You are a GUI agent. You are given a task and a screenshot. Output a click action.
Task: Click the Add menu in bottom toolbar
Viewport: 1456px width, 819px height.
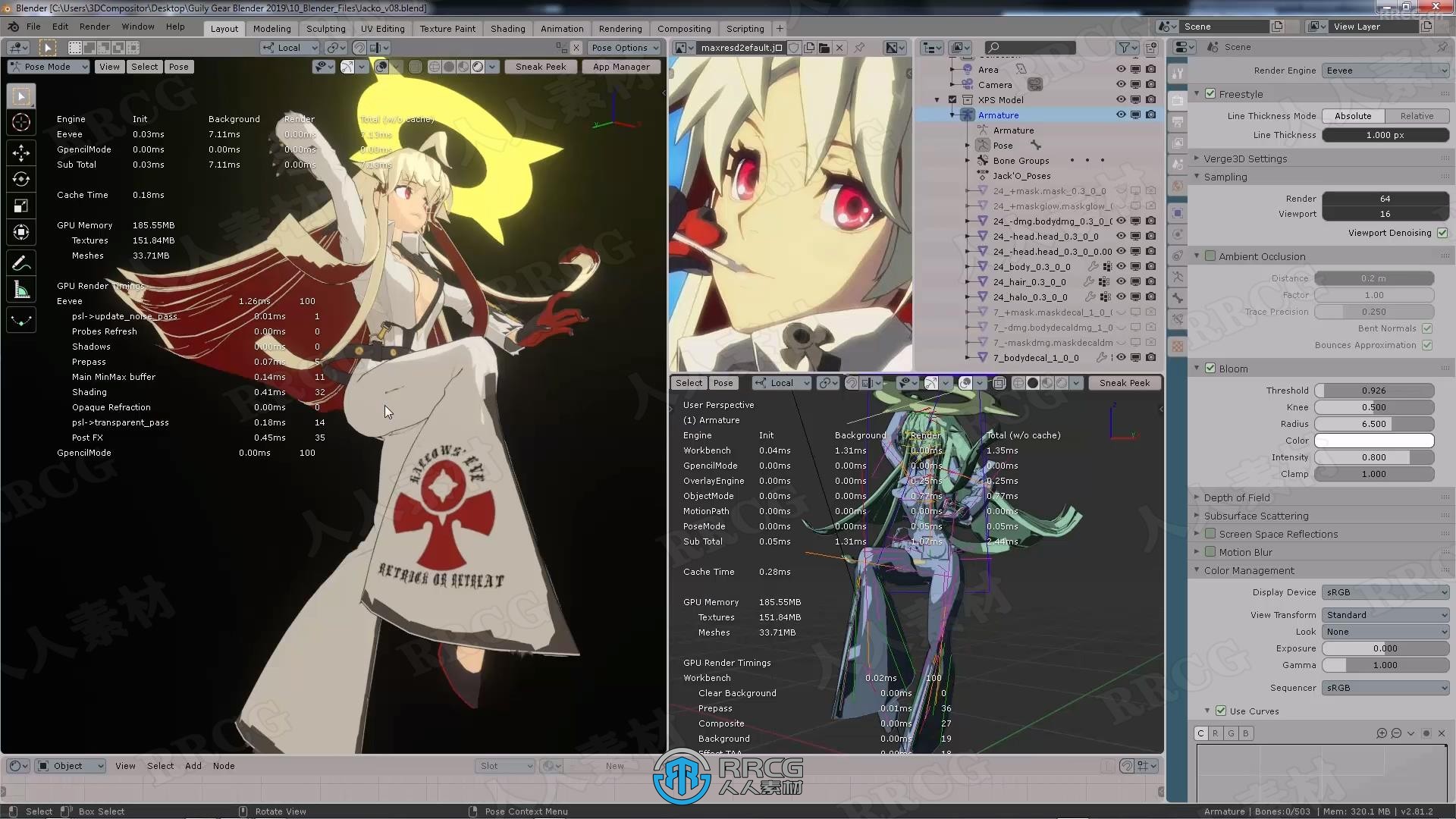(193, 765)
